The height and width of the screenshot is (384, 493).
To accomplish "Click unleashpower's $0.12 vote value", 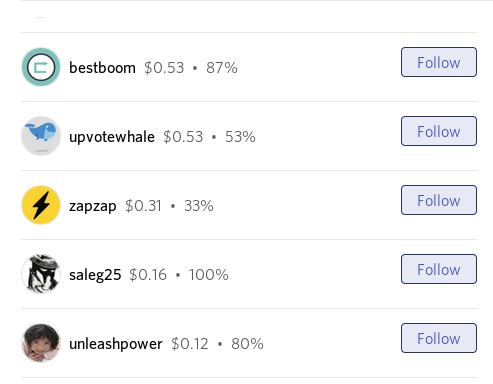I will click(x=190, y=344).
